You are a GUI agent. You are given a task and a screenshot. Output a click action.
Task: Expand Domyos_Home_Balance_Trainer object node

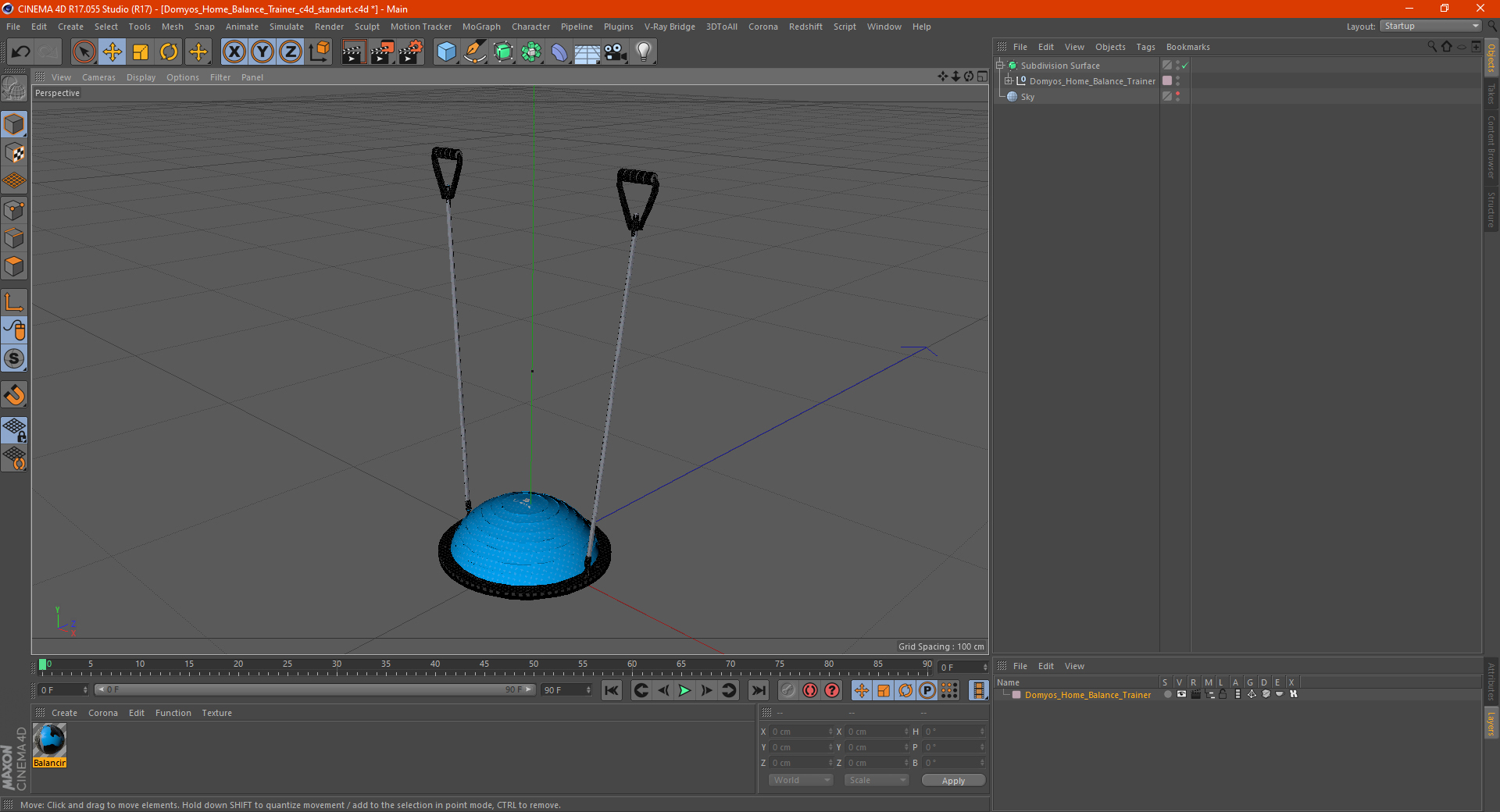pyautogui.click(x=1009, y=81)
